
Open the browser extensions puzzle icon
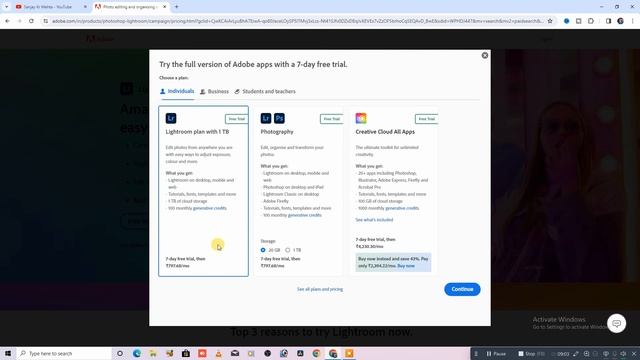pyautogui.click(x=591, y=21)
